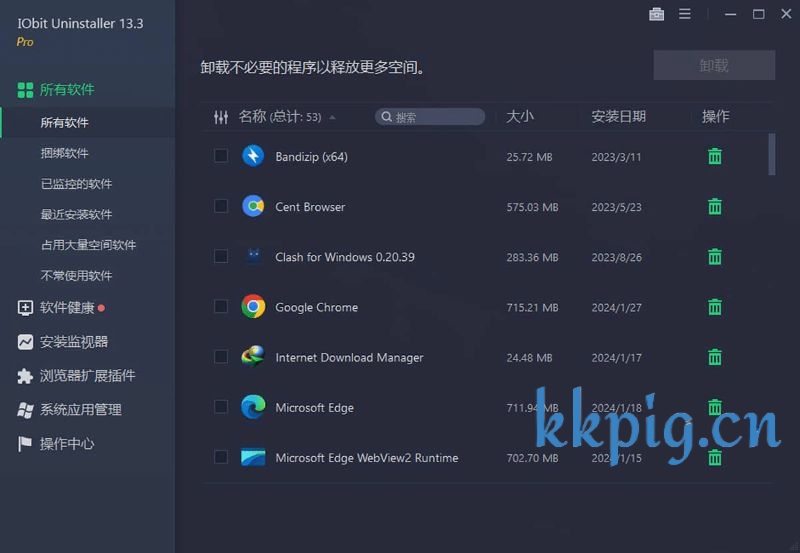Click the 安装监视器 chart icon
Viewport: 800px width, 553px height.
(25, 342)
